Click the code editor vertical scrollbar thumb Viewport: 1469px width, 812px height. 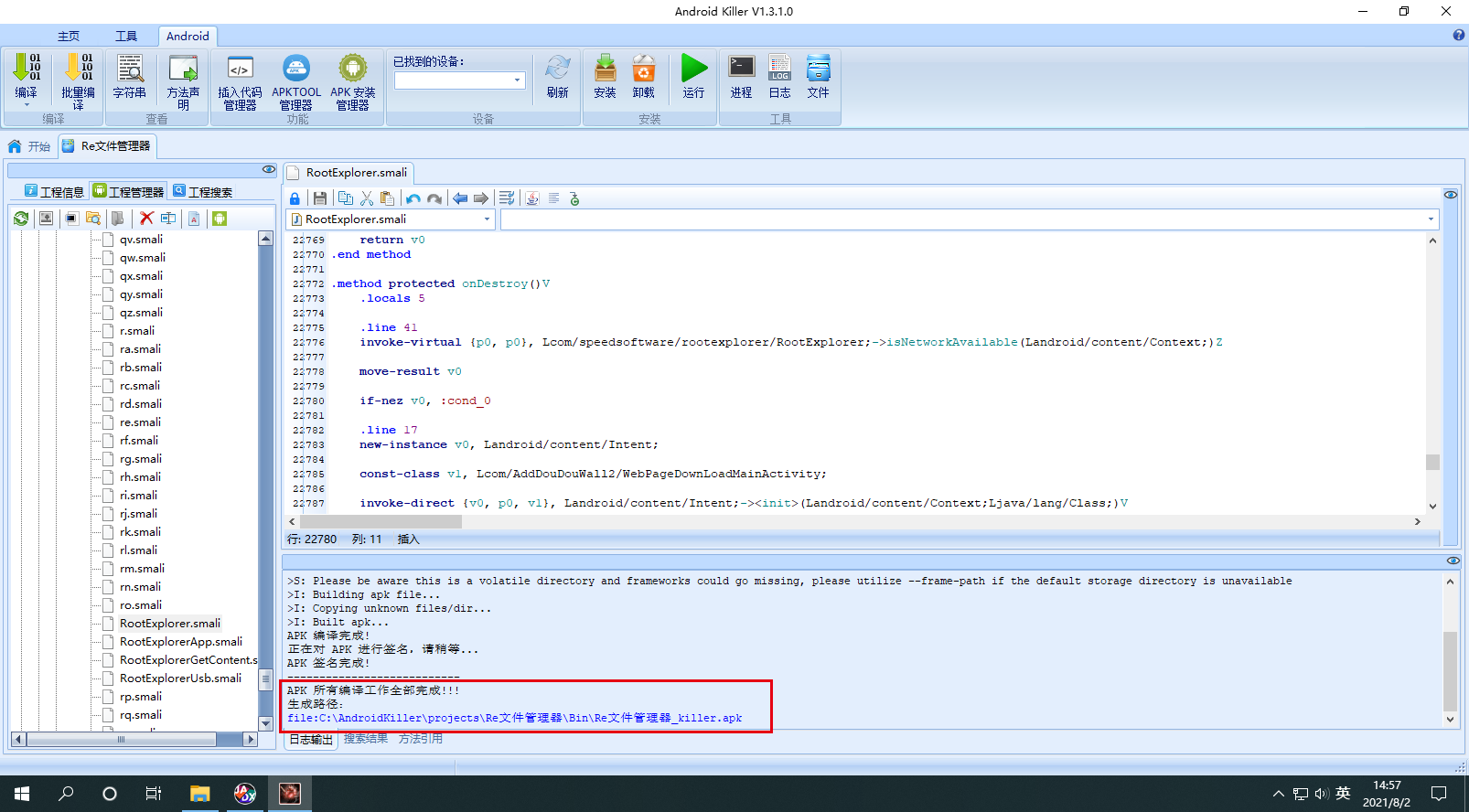1432,462
